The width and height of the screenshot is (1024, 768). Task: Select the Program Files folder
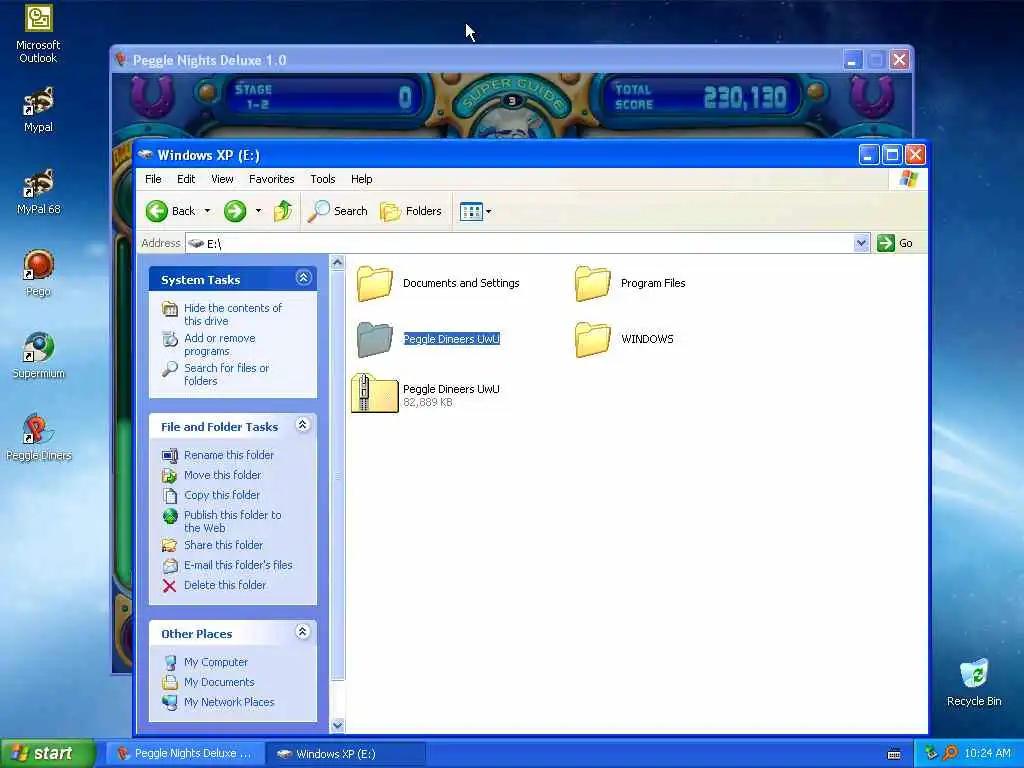[x=630, y=283]
